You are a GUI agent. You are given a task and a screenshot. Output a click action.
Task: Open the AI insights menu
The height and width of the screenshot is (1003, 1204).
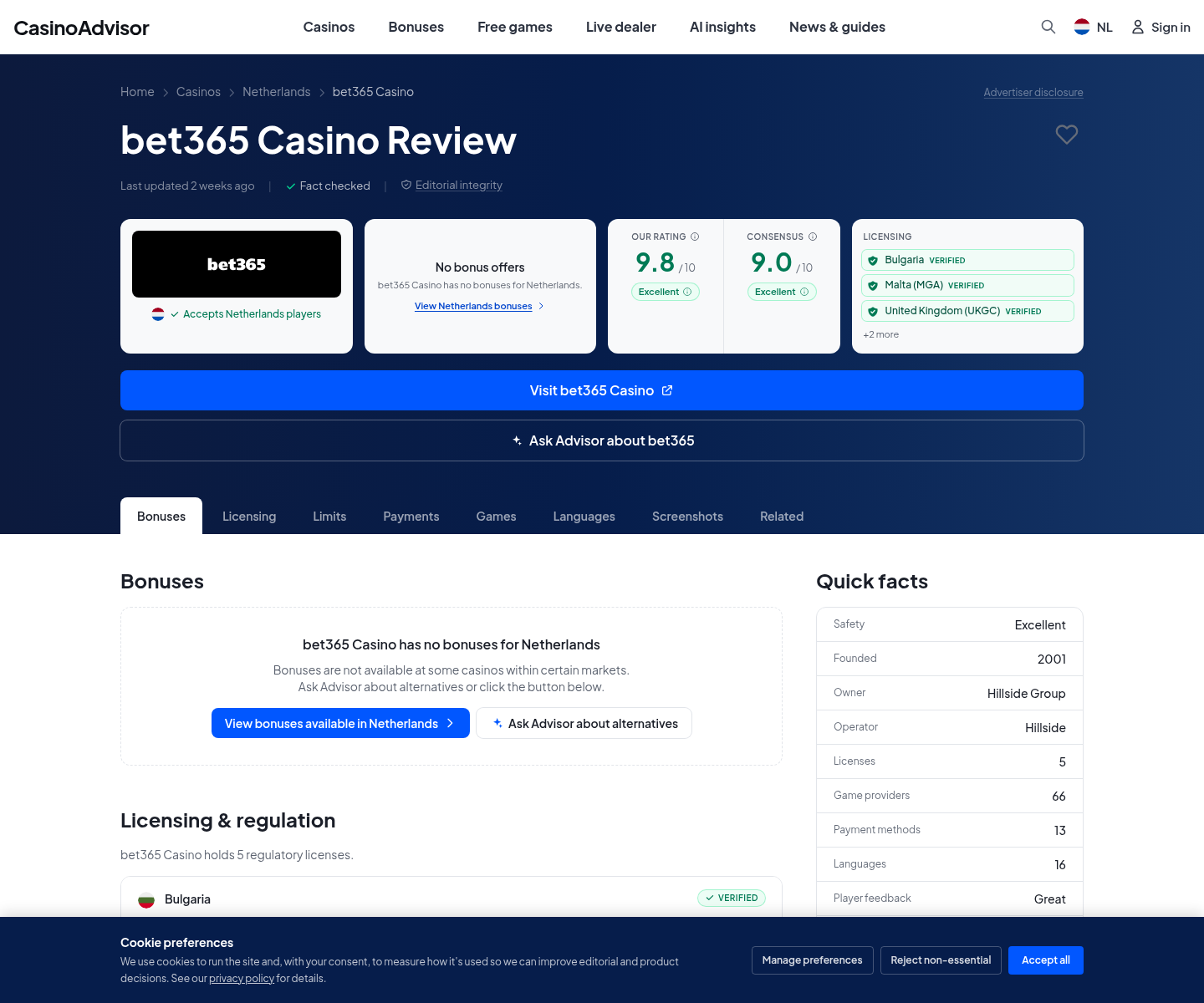[x=722, y=27]
